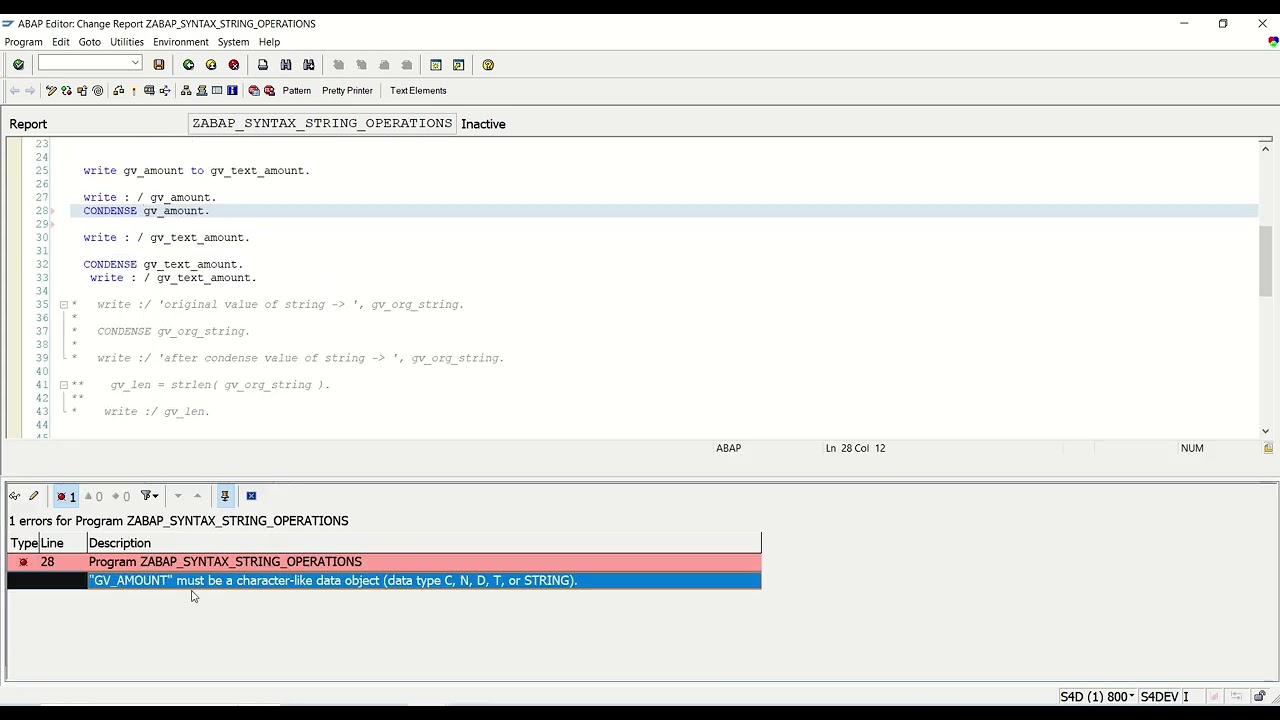The height and width of the screenshot is (720, 1280).
Task: Click the Display Navigation Window icon
Action: tap(201, 91)
